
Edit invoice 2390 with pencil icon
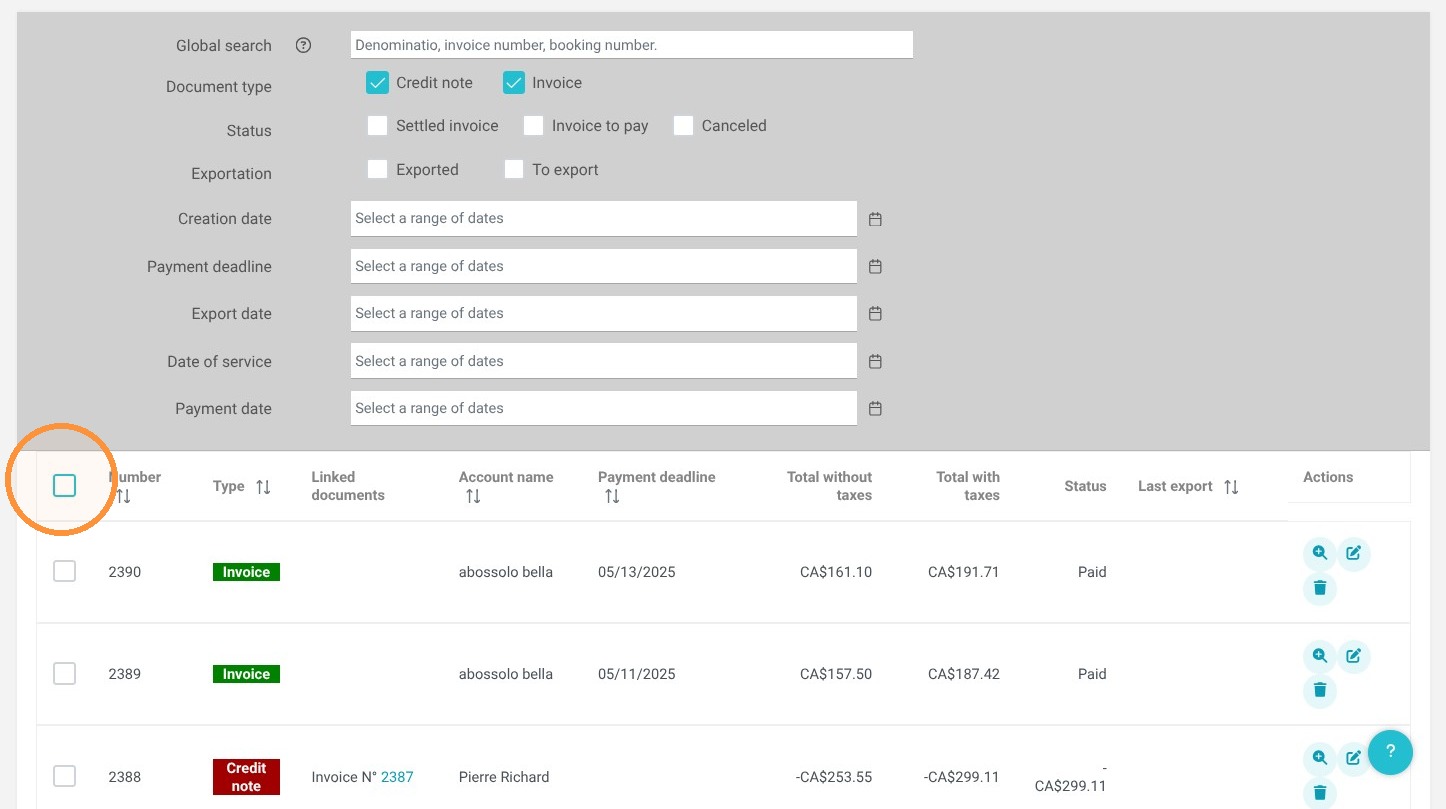[x=1354, y=553]
